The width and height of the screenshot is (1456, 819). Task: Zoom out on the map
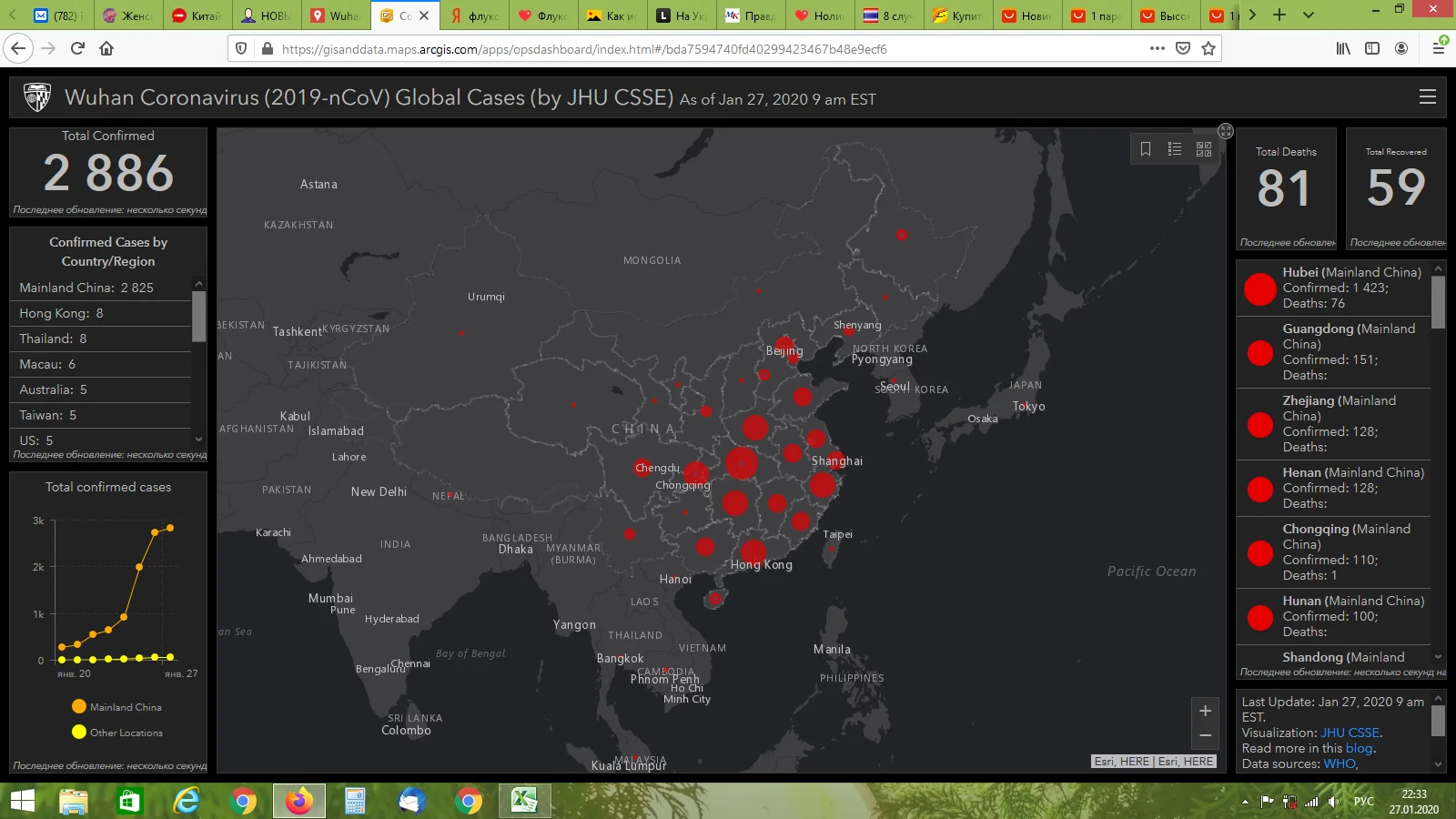[x=1205, y=735]
